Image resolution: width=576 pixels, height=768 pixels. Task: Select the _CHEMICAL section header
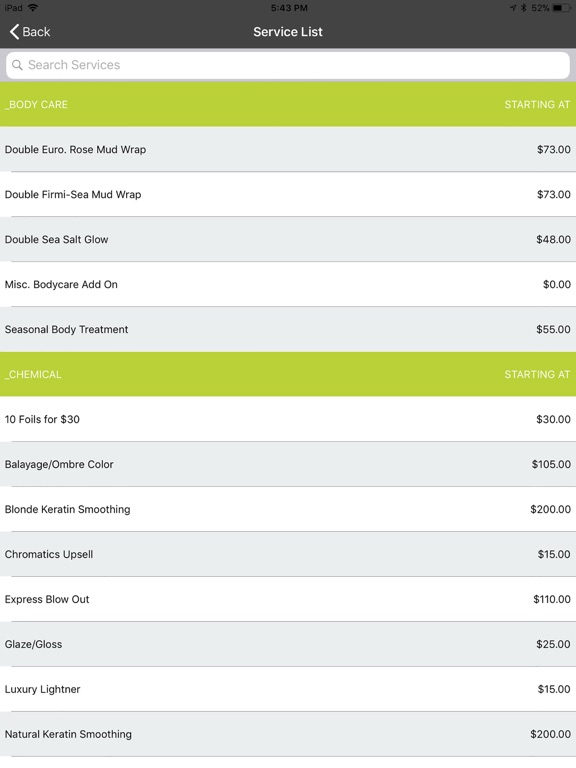pyautogui.click(x=288, y=374)
